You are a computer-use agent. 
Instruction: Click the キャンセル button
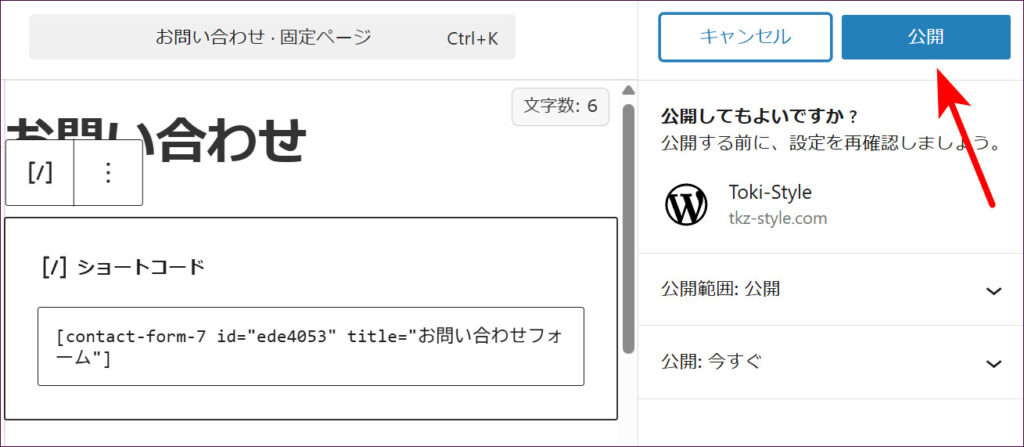(x=745, y=37)
